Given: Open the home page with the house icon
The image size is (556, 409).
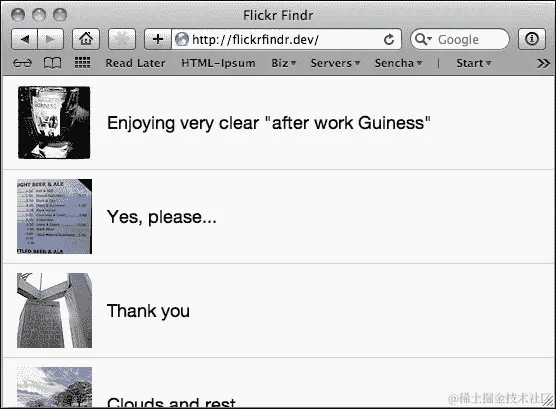Looking at the screenshot, I should point(86,39).
